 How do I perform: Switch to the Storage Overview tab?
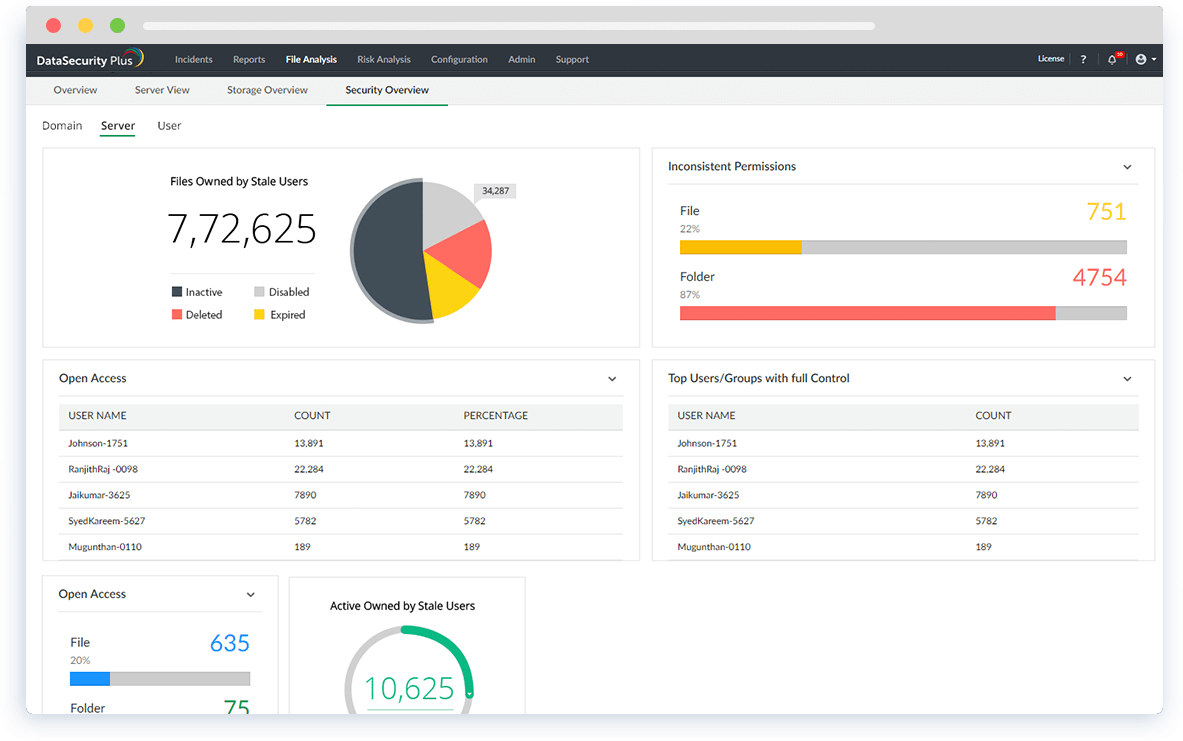pyautogui.click(x=267, y=90)
